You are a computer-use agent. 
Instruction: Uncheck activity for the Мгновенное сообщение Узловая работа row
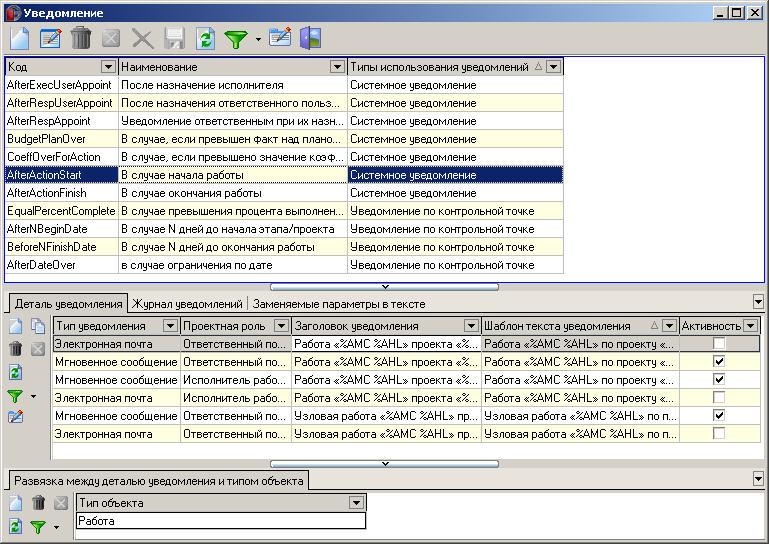pyautogui.click(x=719, y=415)
